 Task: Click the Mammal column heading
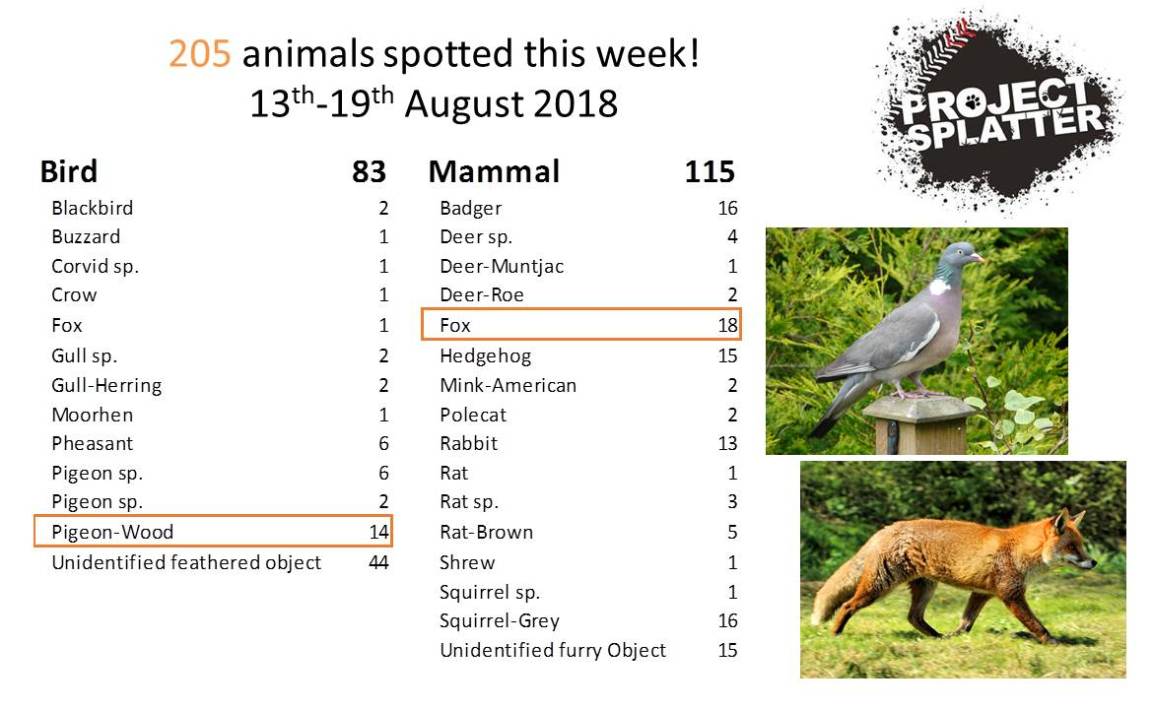click(494, 172)
